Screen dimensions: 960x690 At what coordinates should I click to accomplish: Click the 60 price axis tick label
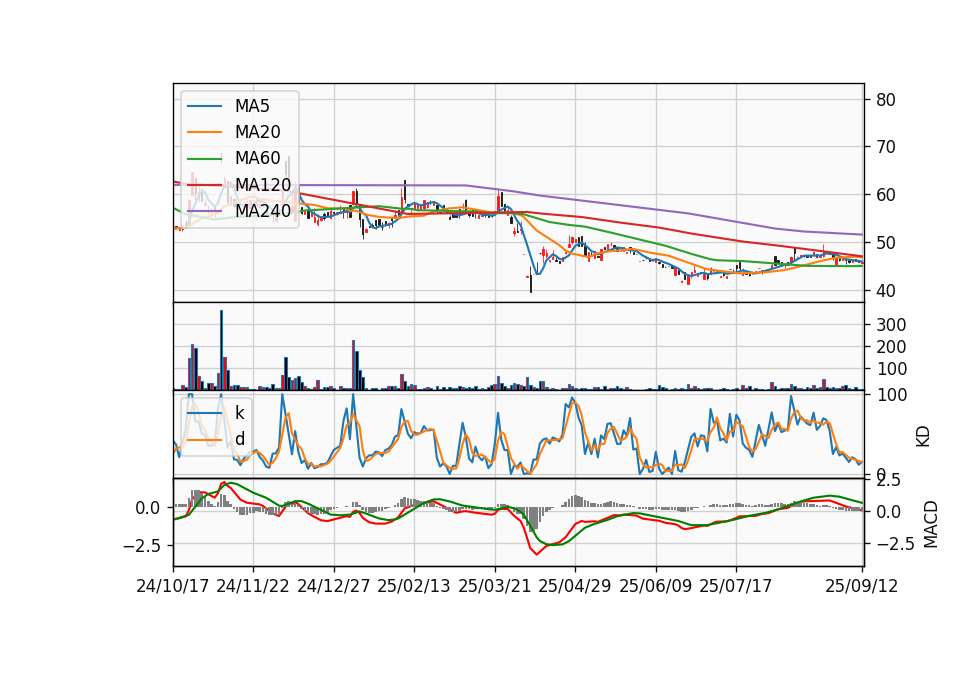886,195
